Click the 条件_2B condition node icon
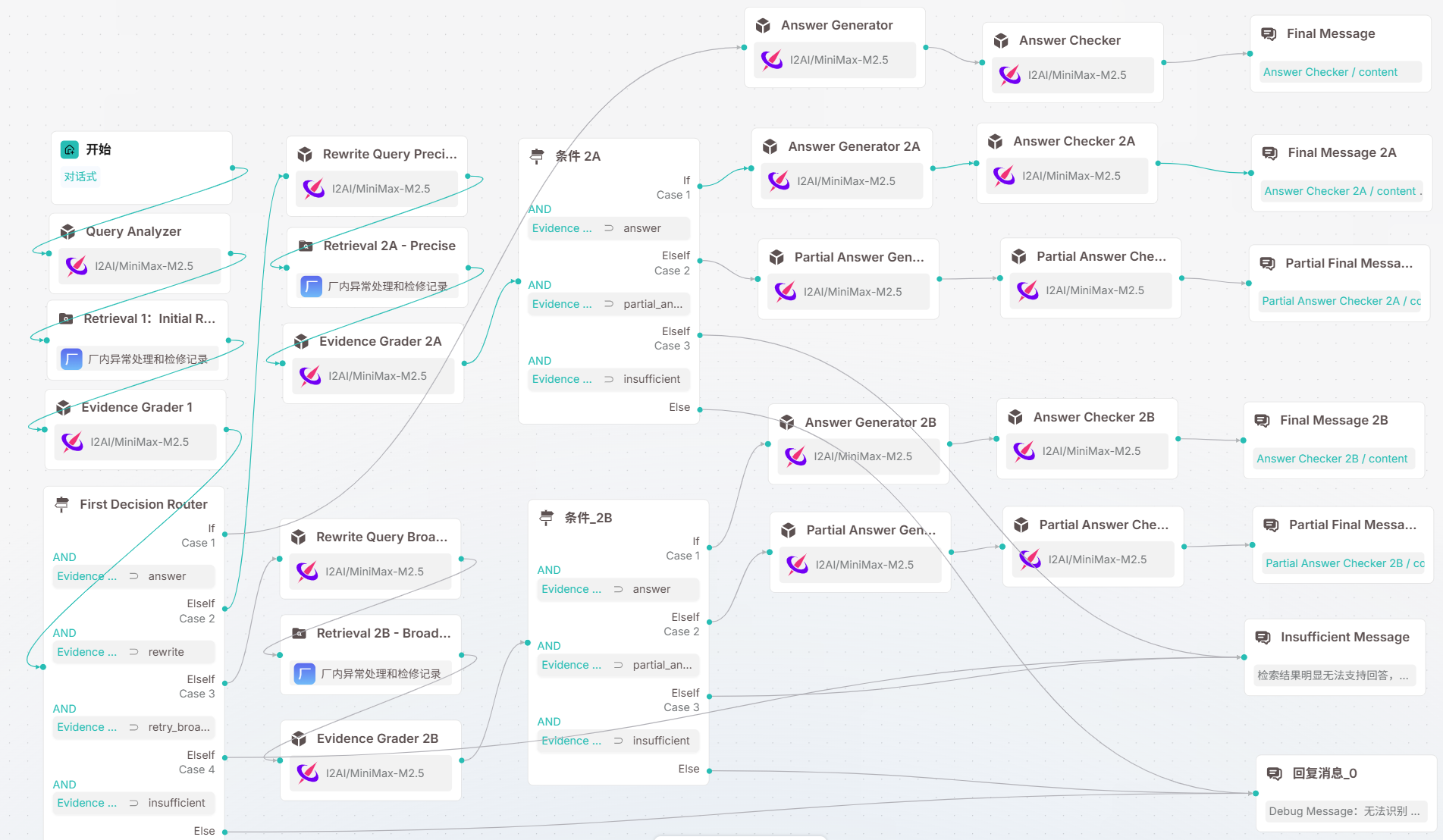Viewport: 1443px width, 840px height. pyautogui.click(x=547, y=518)
